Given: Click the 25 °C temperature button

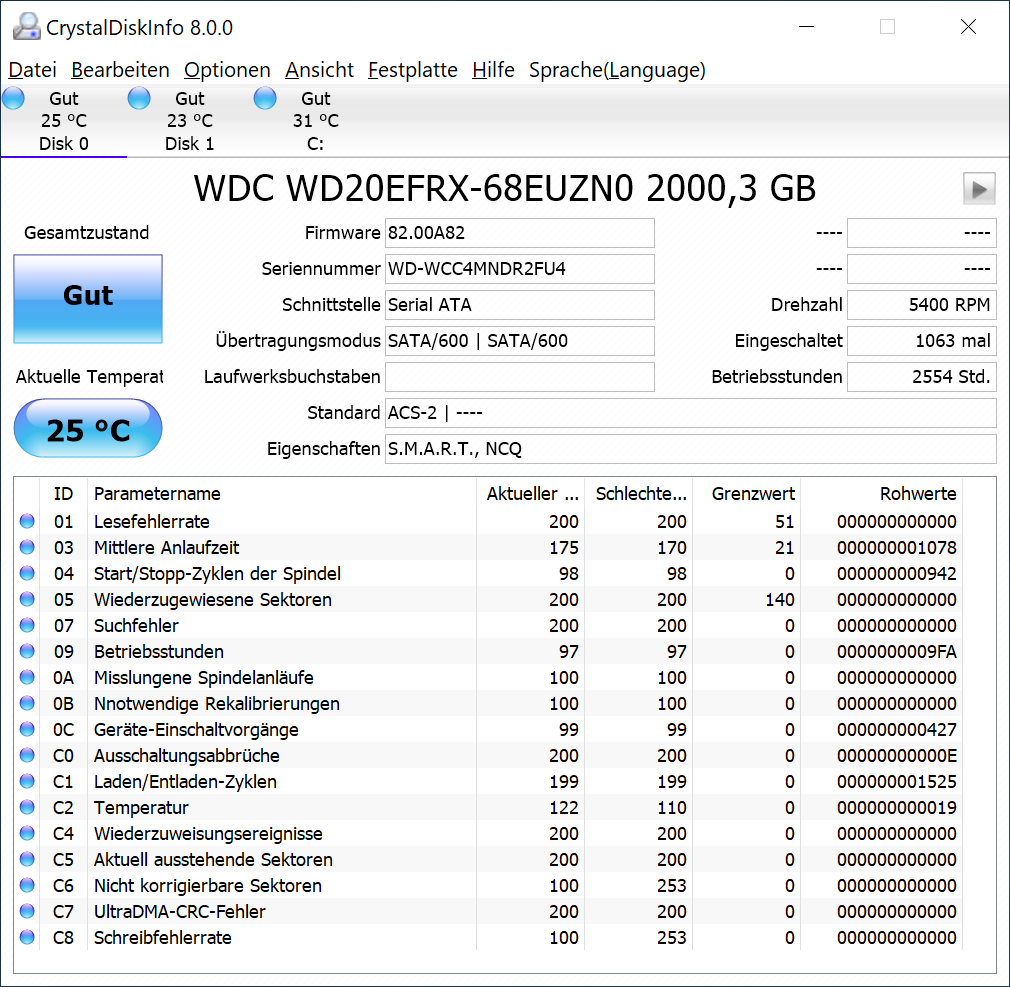Looking at the screenshot, I should coord(88,428).
